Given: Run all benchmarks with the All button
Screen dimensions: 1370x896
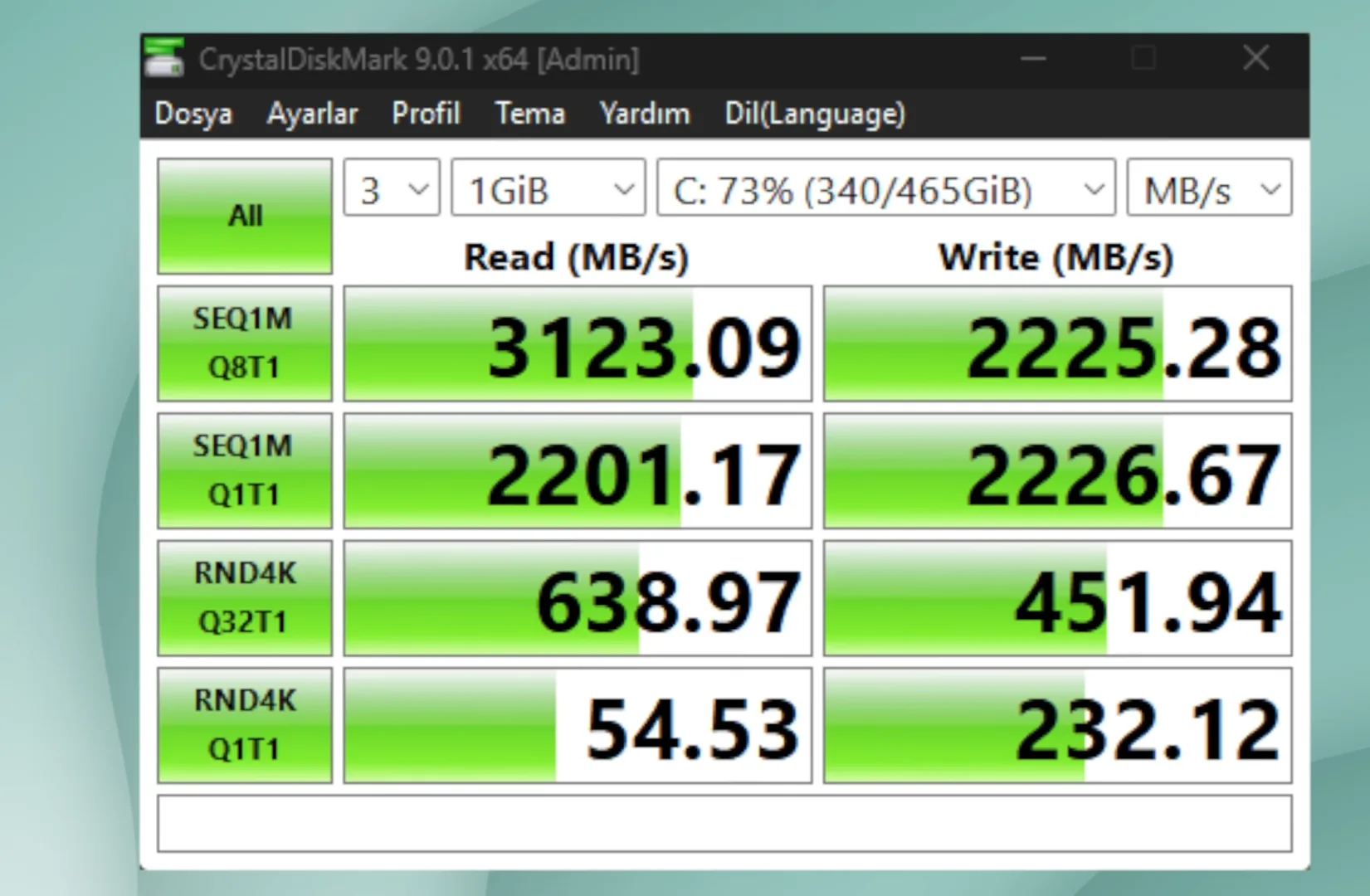Looking at the screenshot, I should (245, 216).
